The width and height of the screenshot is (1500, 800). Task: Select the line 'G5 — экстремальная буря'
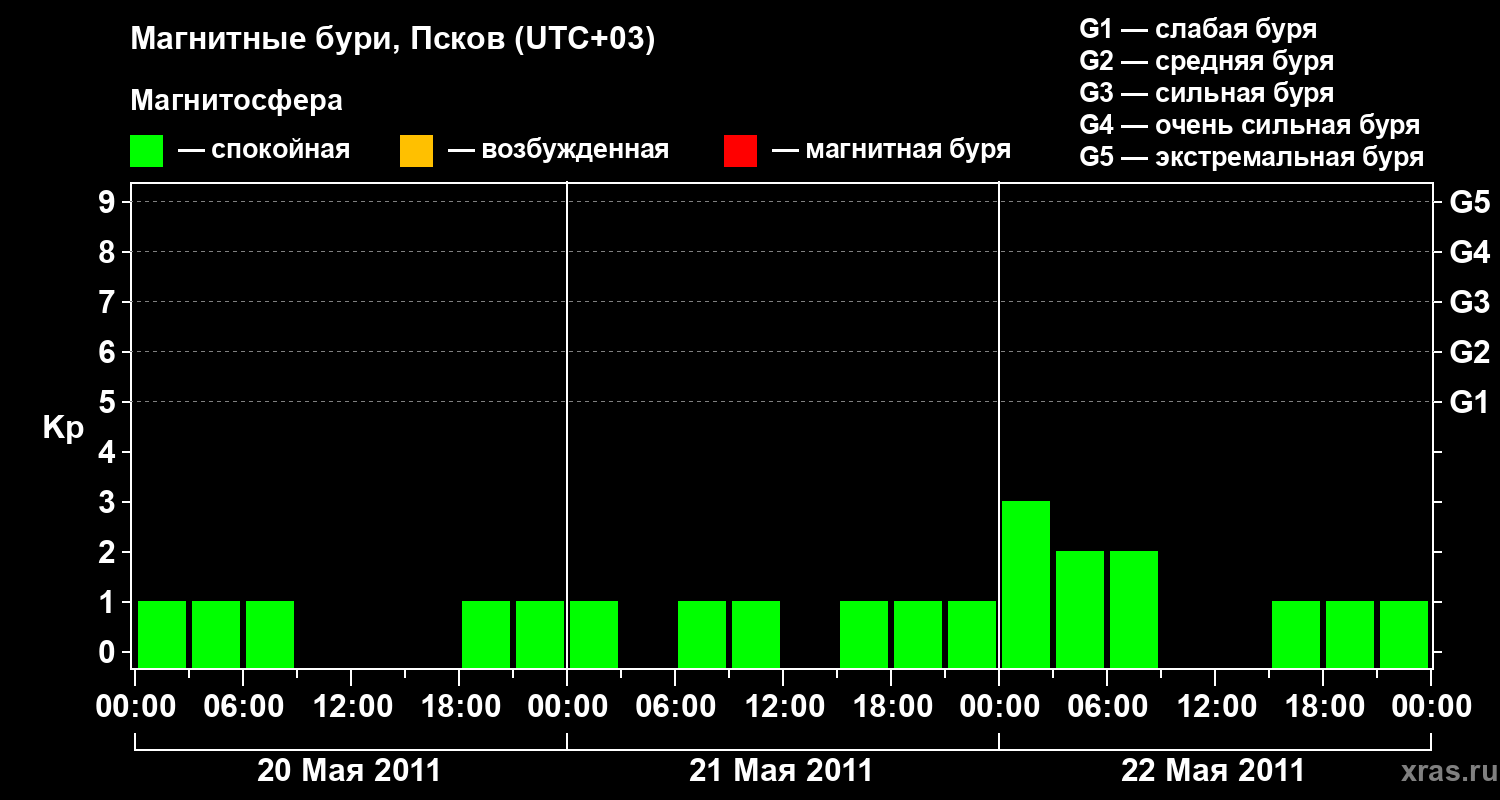tap(1251, 157)
